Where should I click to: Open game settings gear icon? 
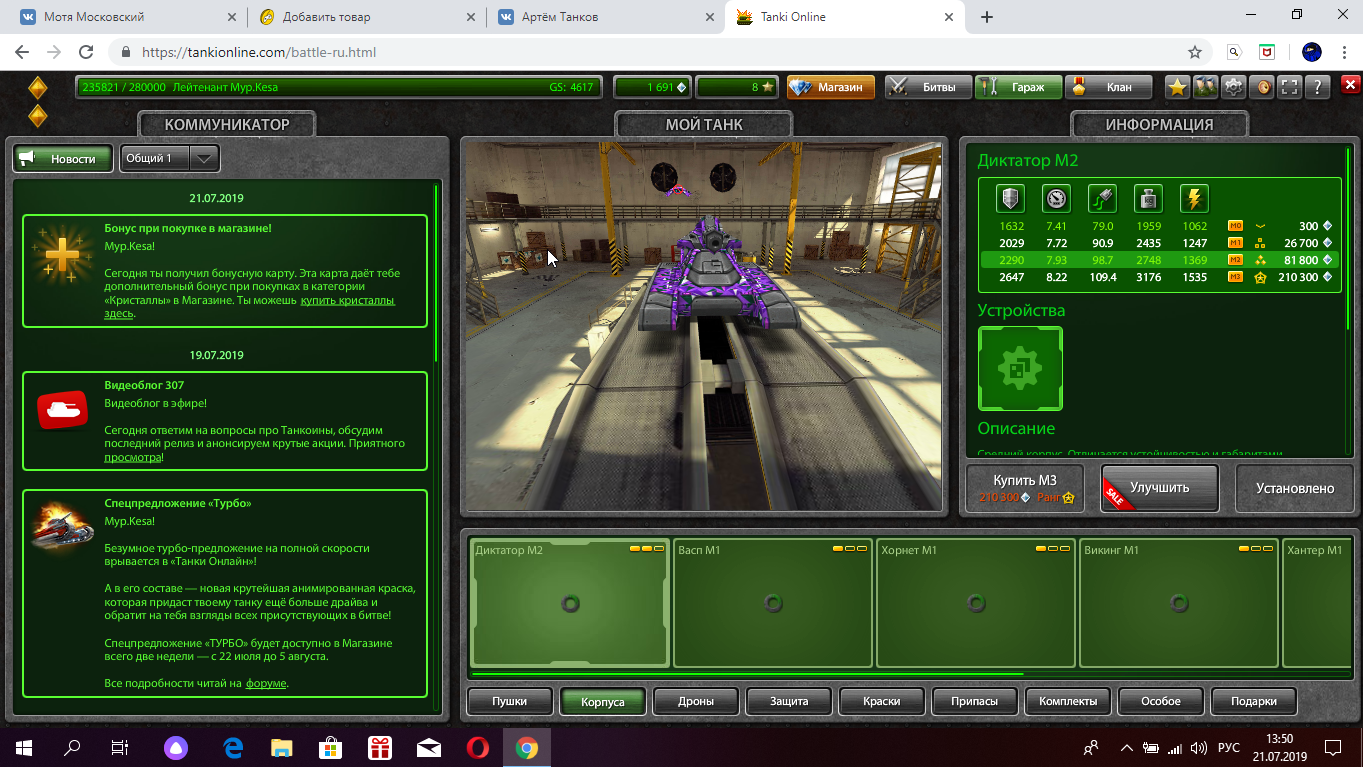pos(1234,87)
